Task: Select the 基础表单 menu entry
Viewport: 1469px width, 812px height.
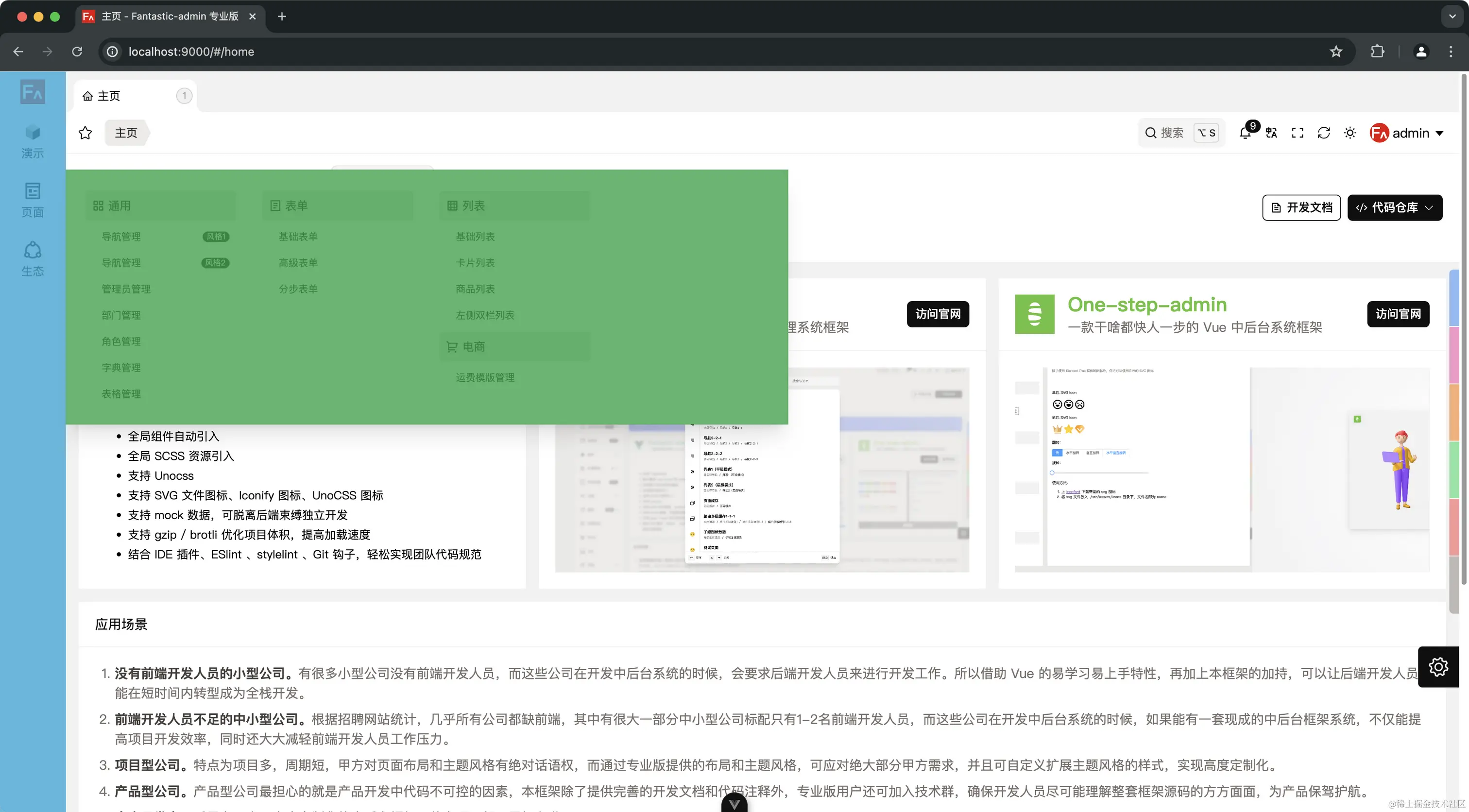Action: pos(298,237)
